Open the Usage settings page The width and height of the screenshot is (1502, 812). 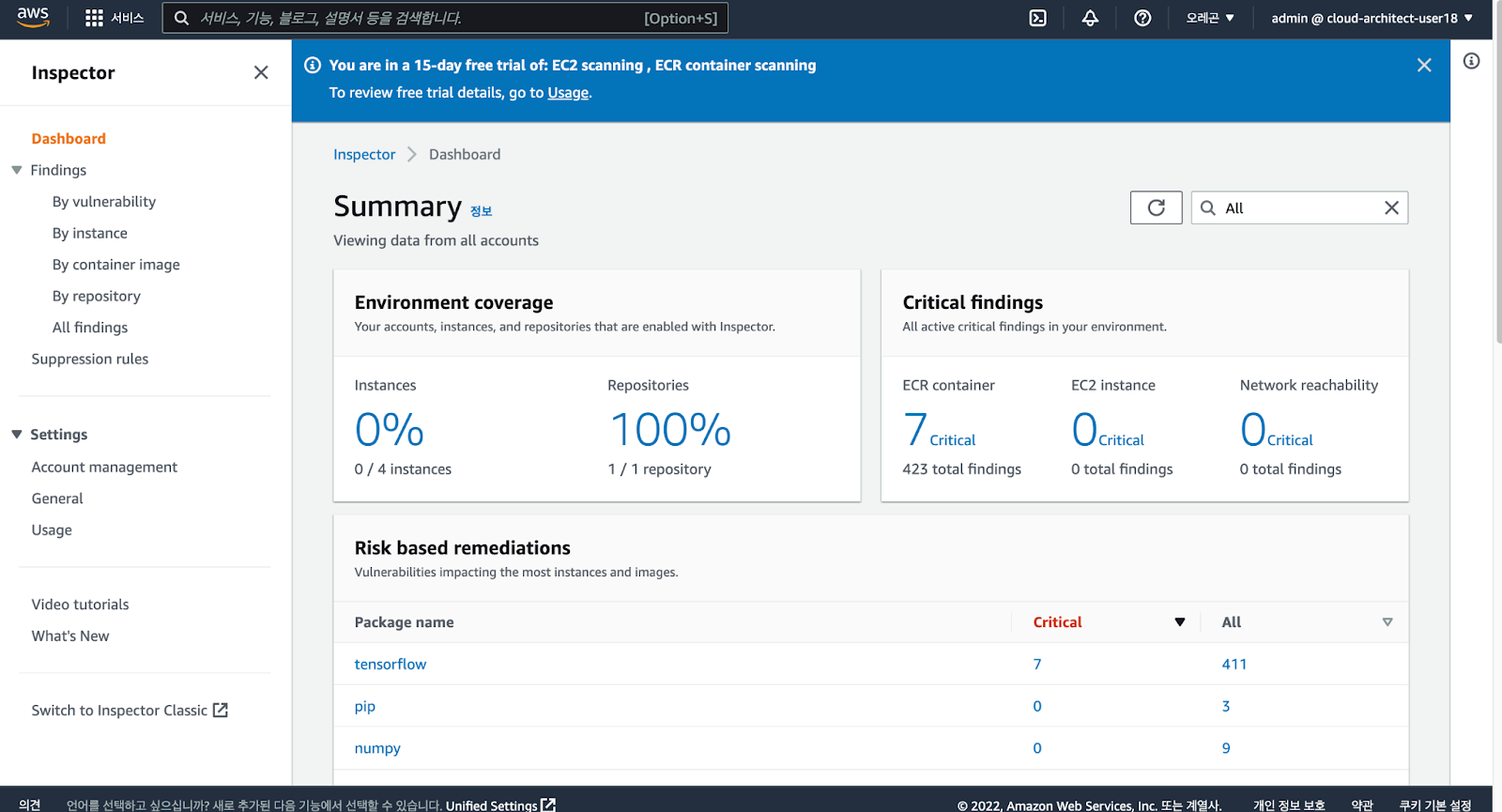(52, 529)
